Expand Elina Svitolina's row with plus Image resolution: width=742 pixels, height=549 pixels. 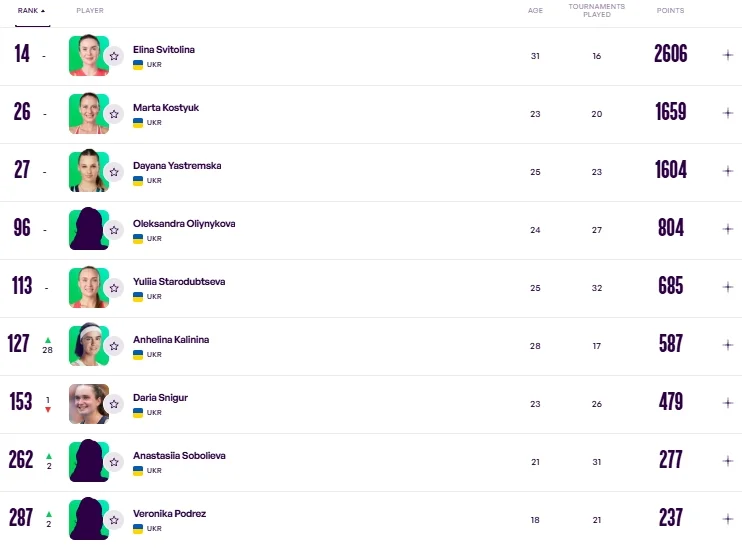tap(728, 56)
